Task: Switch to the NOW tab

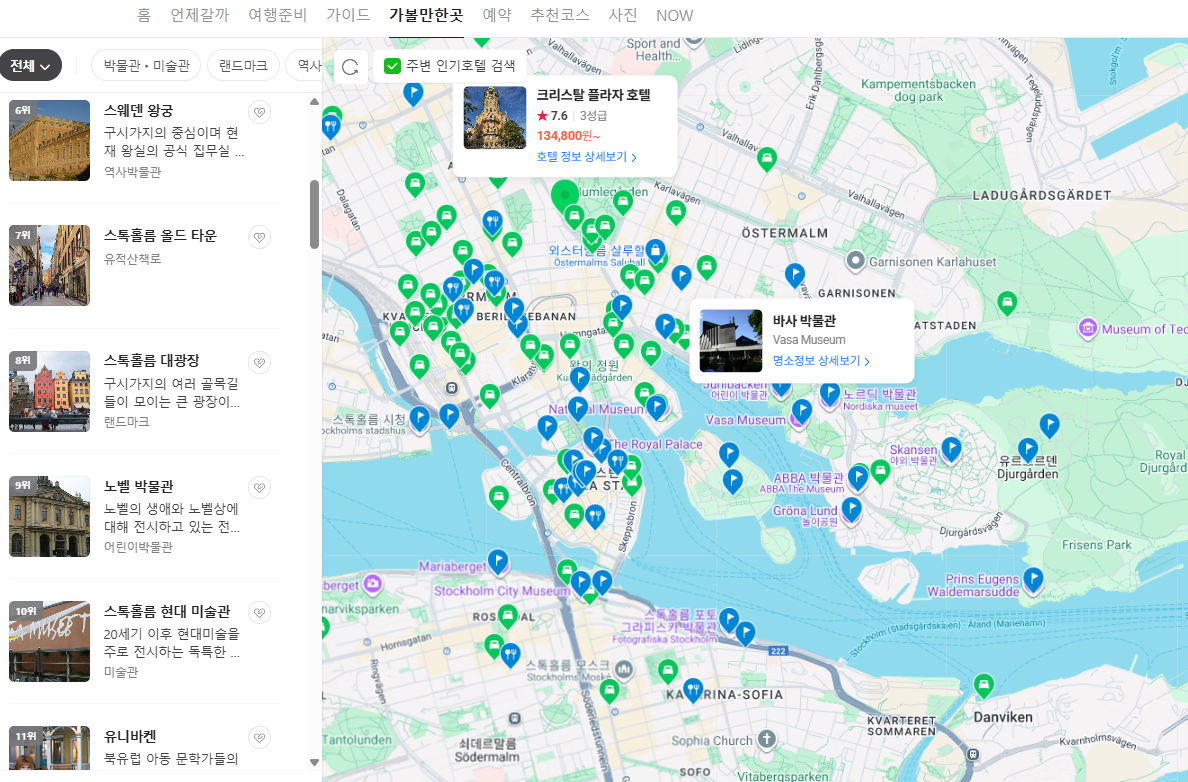Action: tap(674, 15)
